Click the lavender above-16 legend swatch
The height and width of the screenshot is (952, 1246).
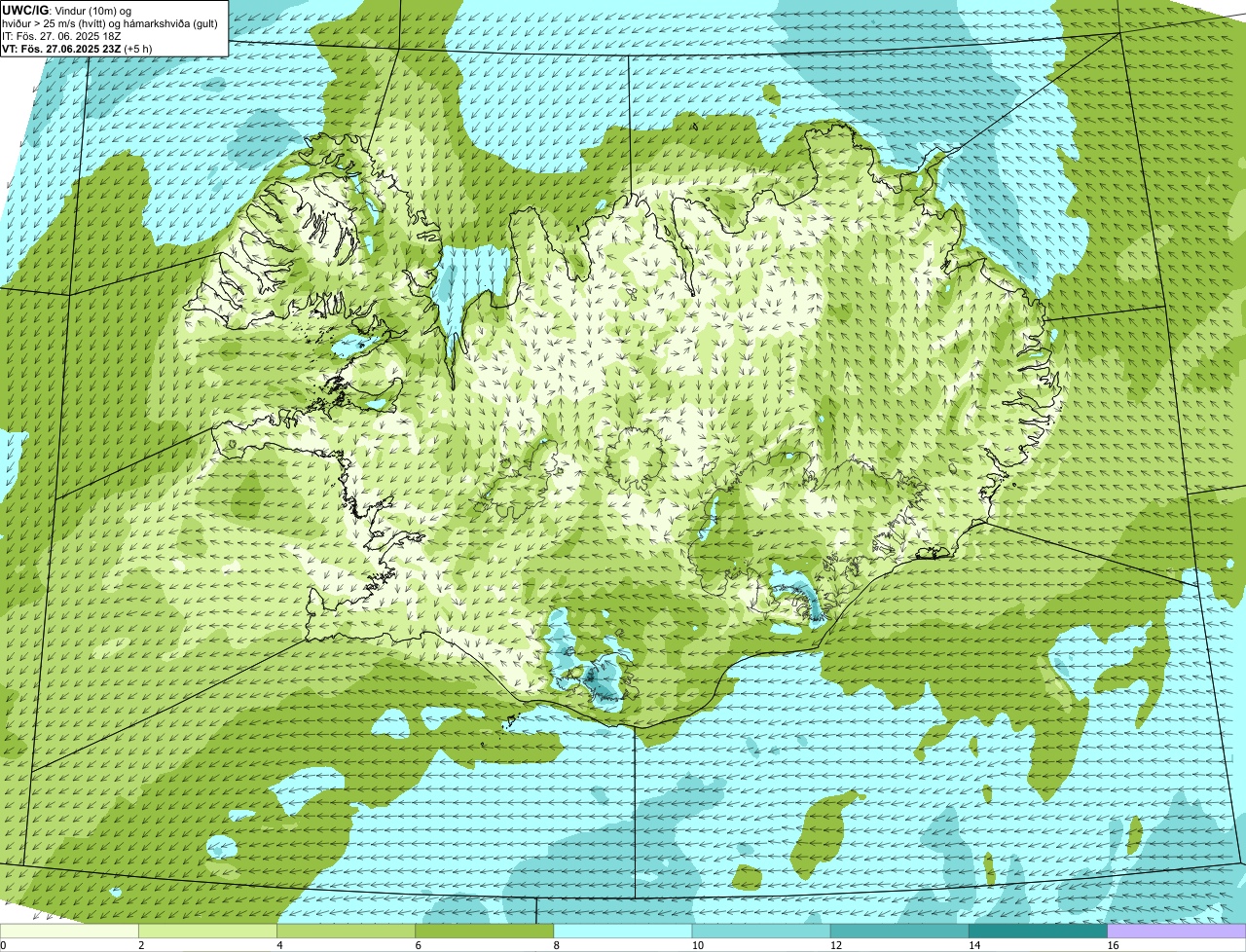point(1176,931)
